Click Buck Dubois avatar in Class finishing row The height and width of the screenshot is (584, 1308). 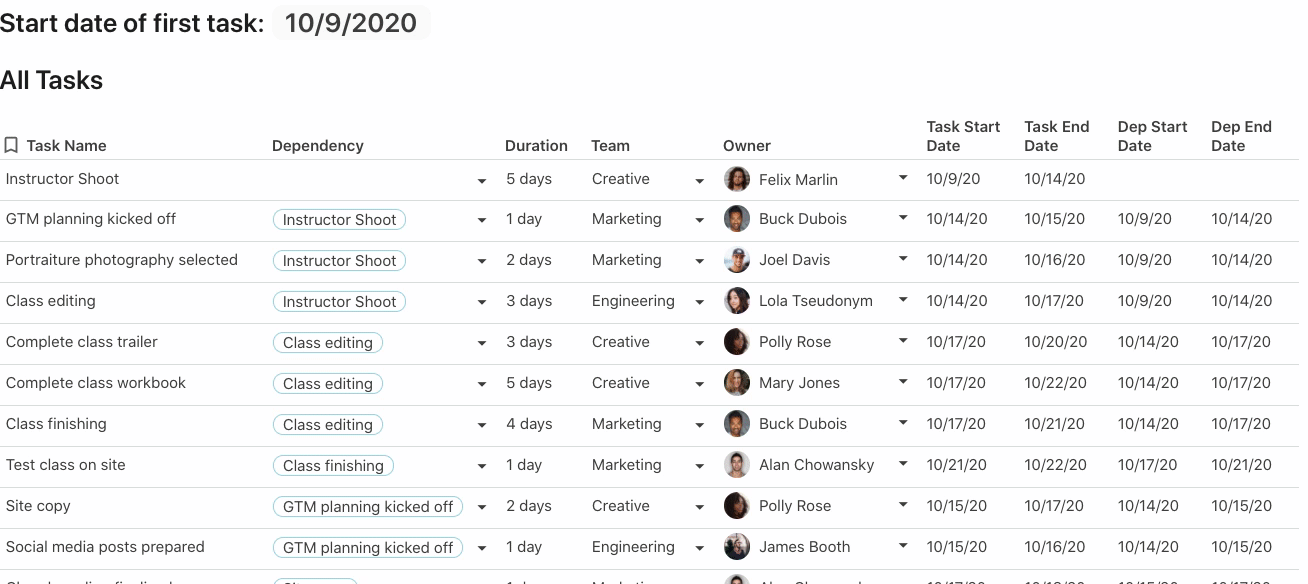coord(737,424)
